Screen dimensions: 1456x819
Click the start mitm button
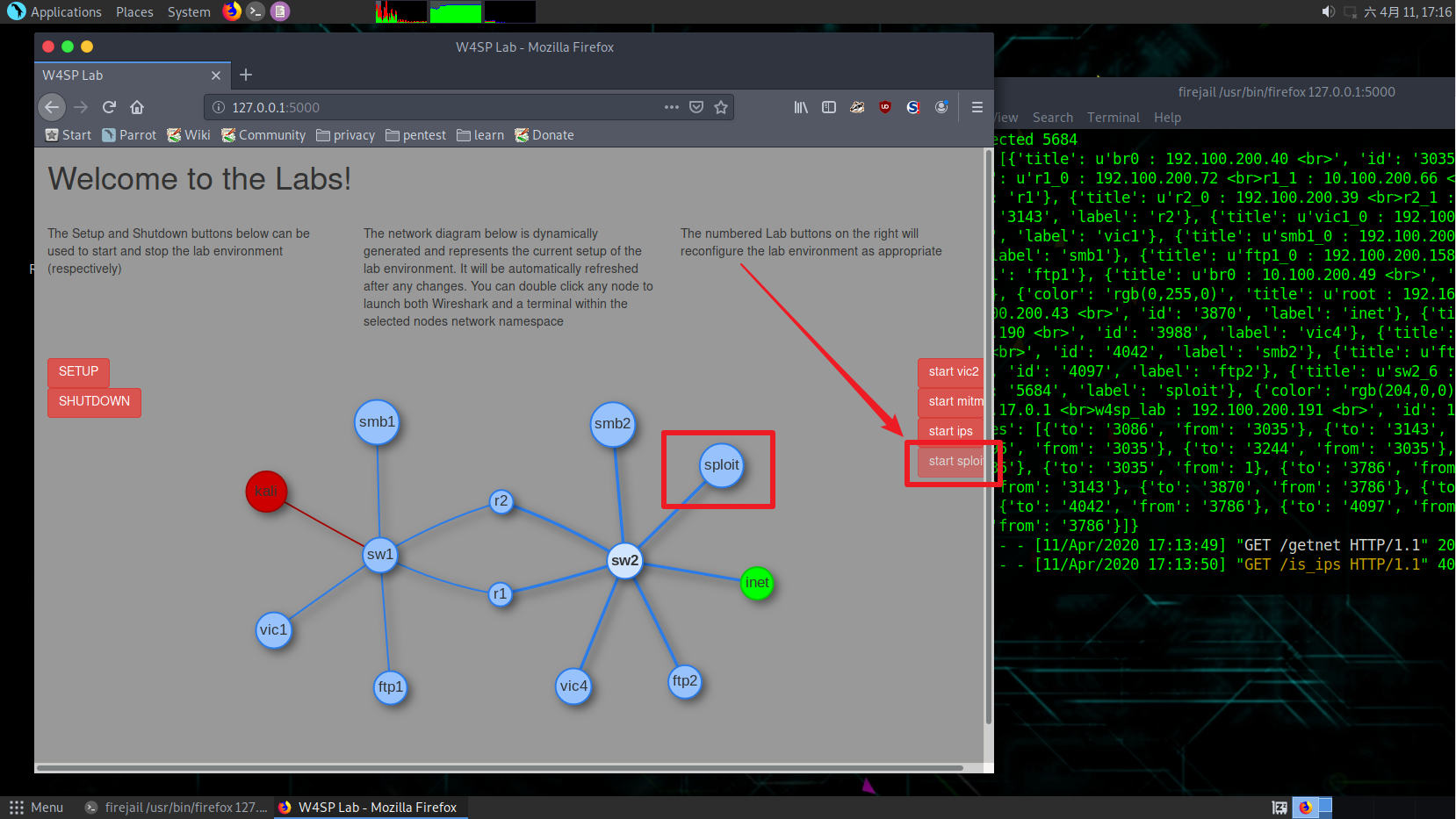coord(951,402)
